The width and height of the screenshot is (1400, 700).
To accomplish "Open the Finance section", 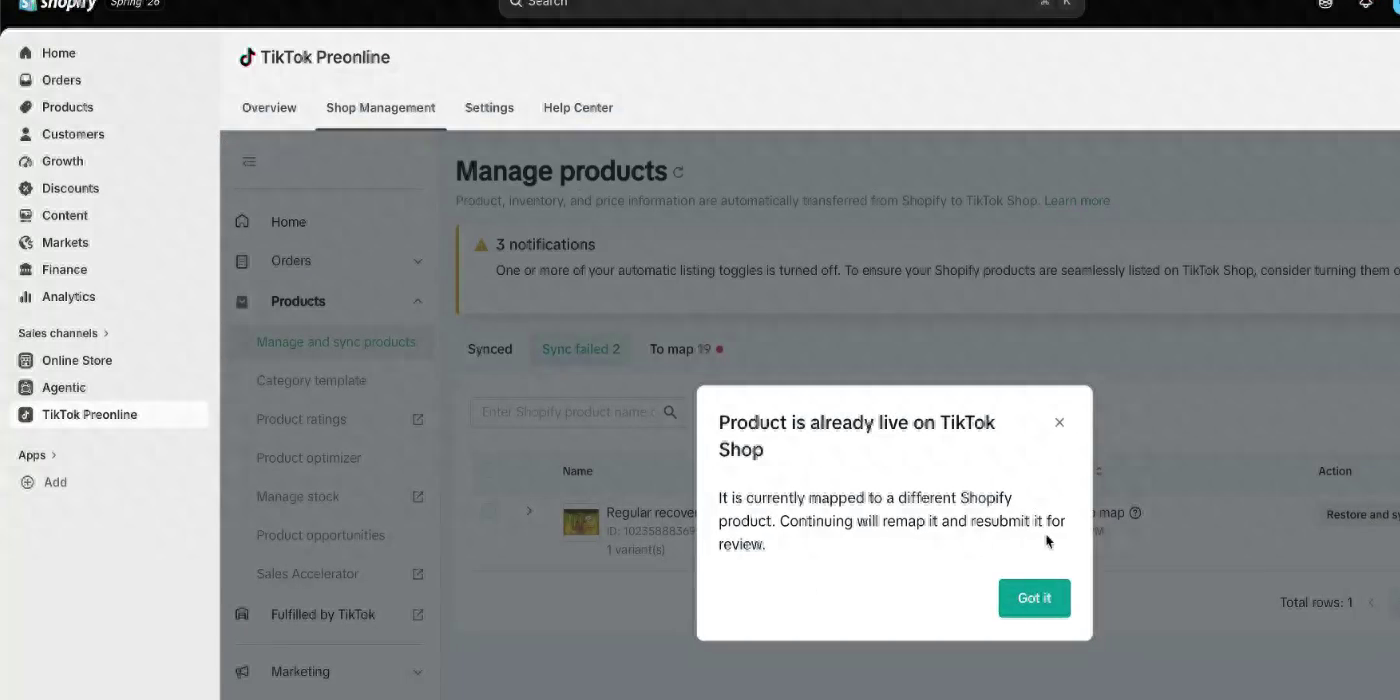I will (x=64, y=269).
